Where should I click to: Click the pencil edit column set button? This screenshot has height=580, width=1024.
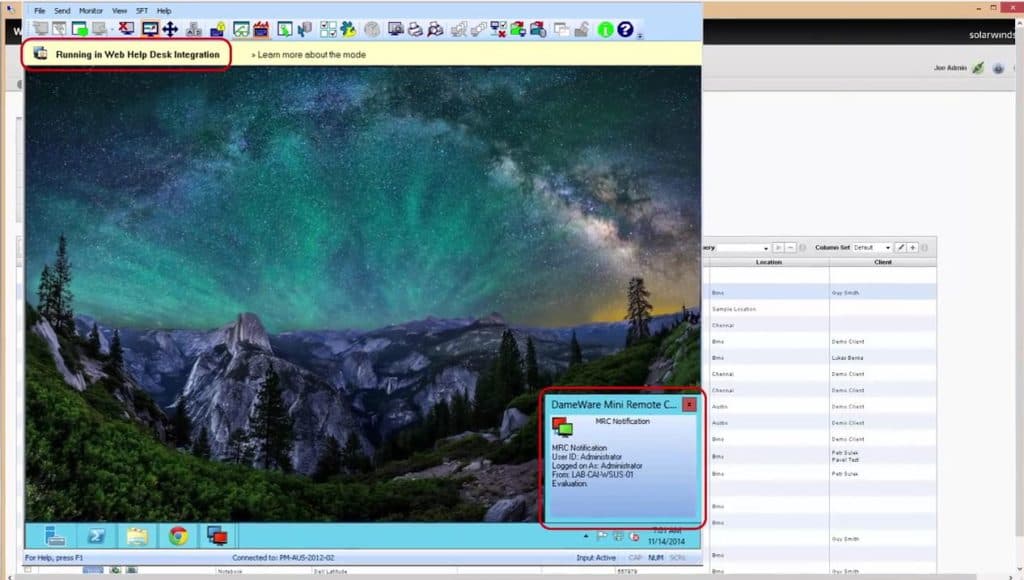click(x=901, y=248)
